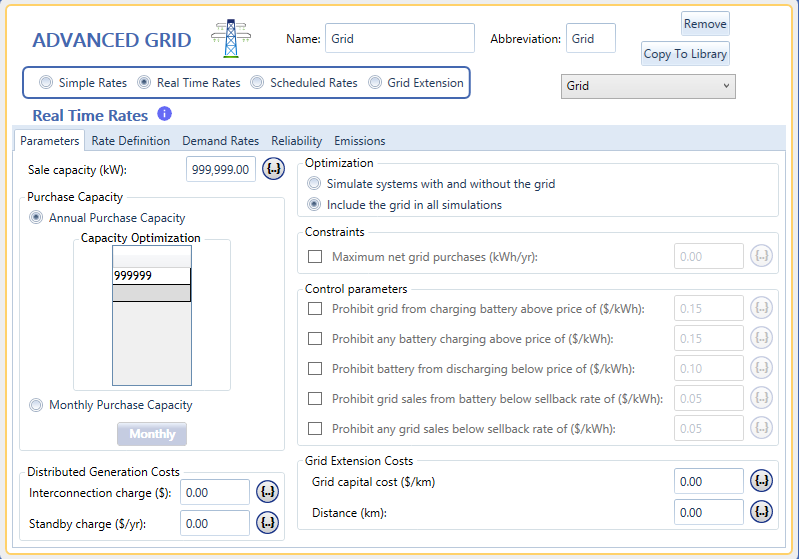Open sensitivity button for Grid capital cost
The width and height of the screenshot is (799, 559).
tap(761, 481)
